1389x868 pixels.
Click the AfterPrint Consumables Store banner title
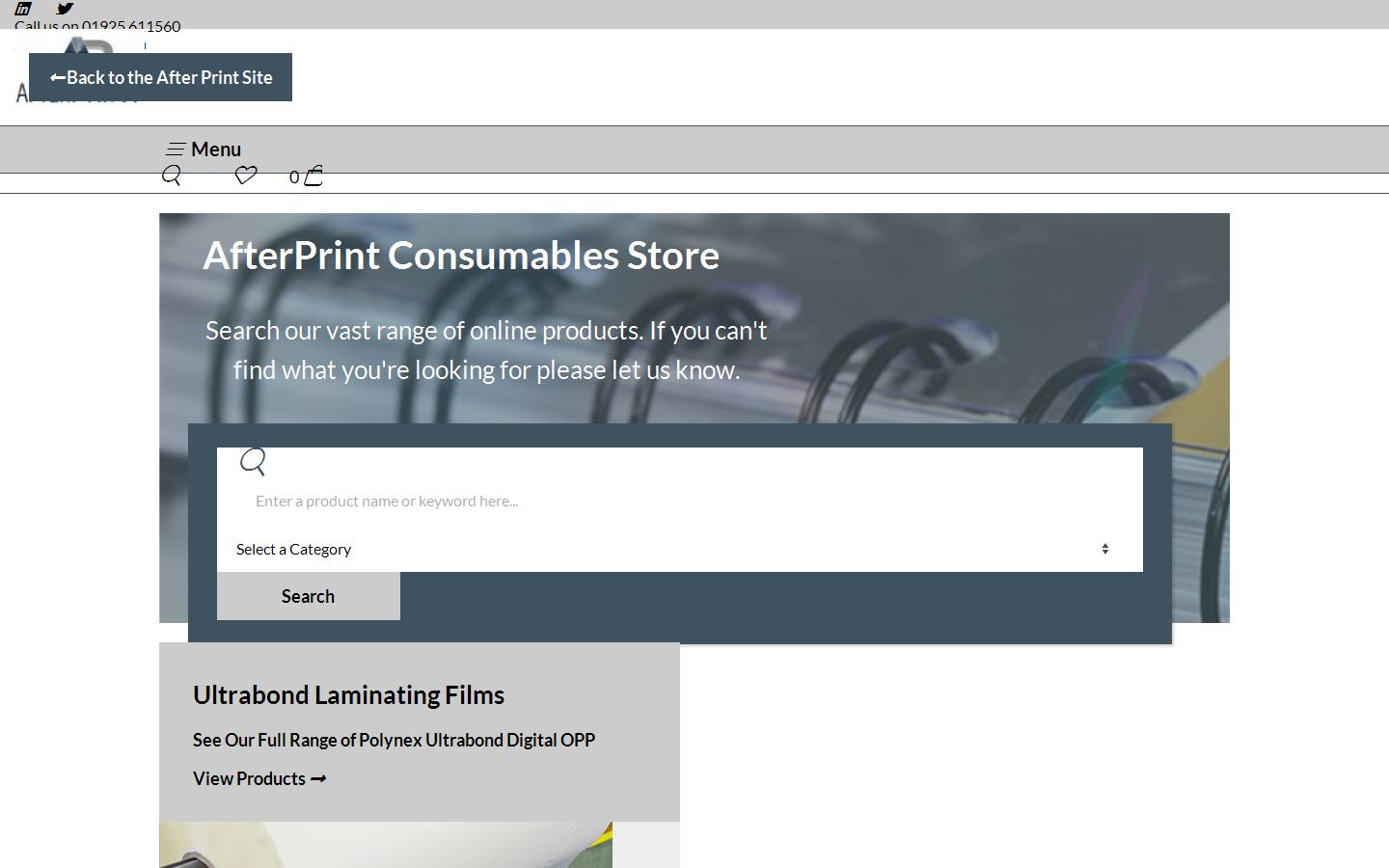click(461, 255)
